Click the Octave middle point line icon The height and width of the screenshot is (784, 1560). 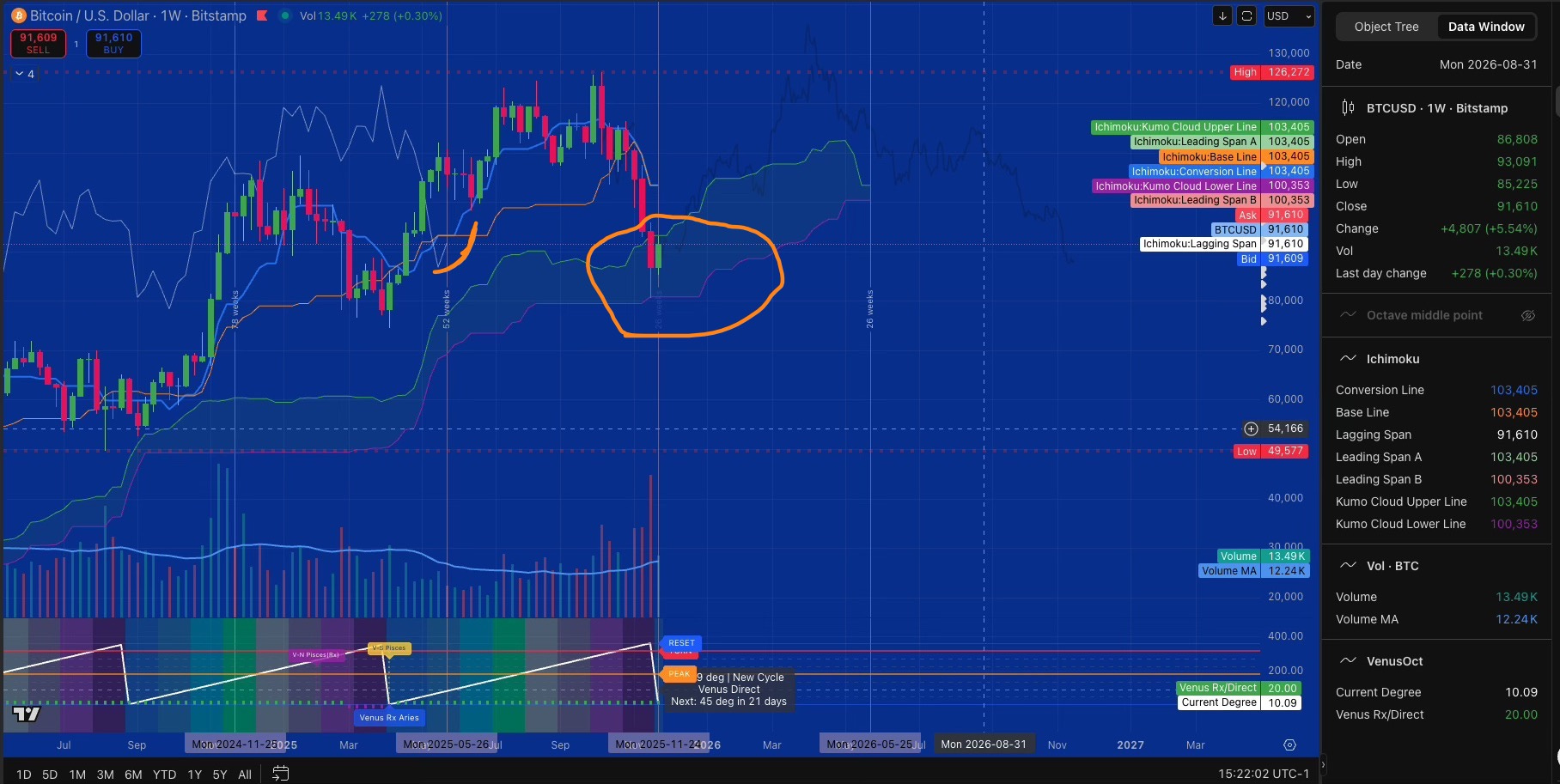click(1349, 315)
